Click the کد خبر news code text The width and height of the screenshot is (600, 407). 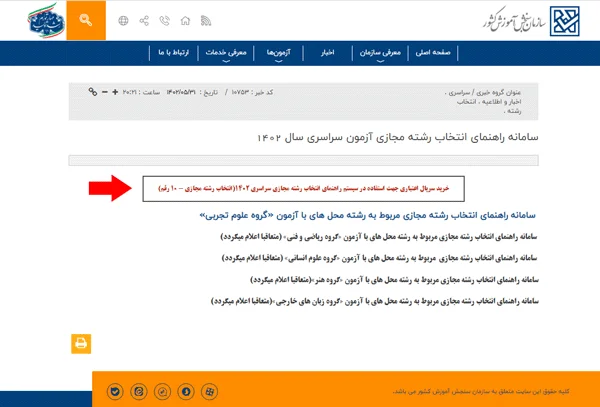[x=253, y=92]
